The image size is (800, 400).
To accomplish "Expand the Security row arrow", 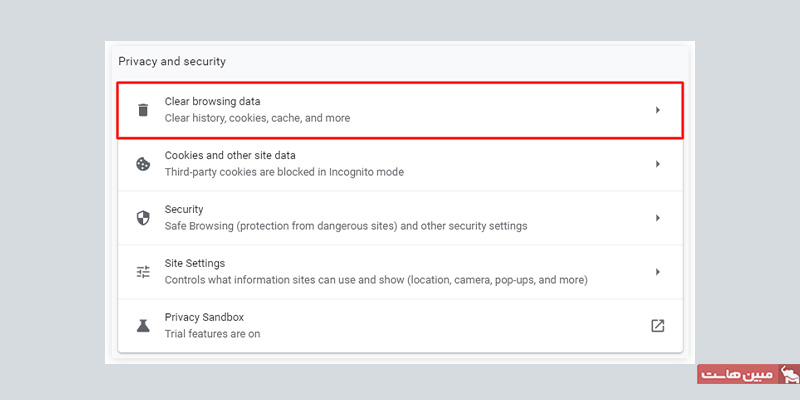I will [657, 218].
